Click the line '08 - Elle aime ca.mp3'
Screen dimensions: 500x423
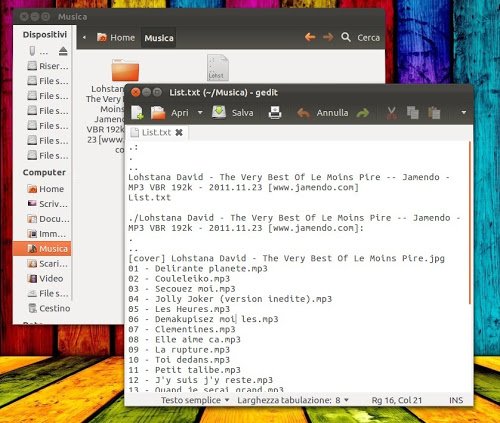[x=185, y=340]
